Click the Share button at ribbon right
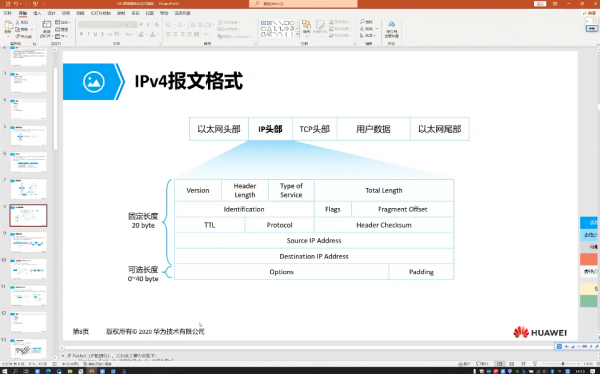Screen dimensions: 600x374 (590, 13)
